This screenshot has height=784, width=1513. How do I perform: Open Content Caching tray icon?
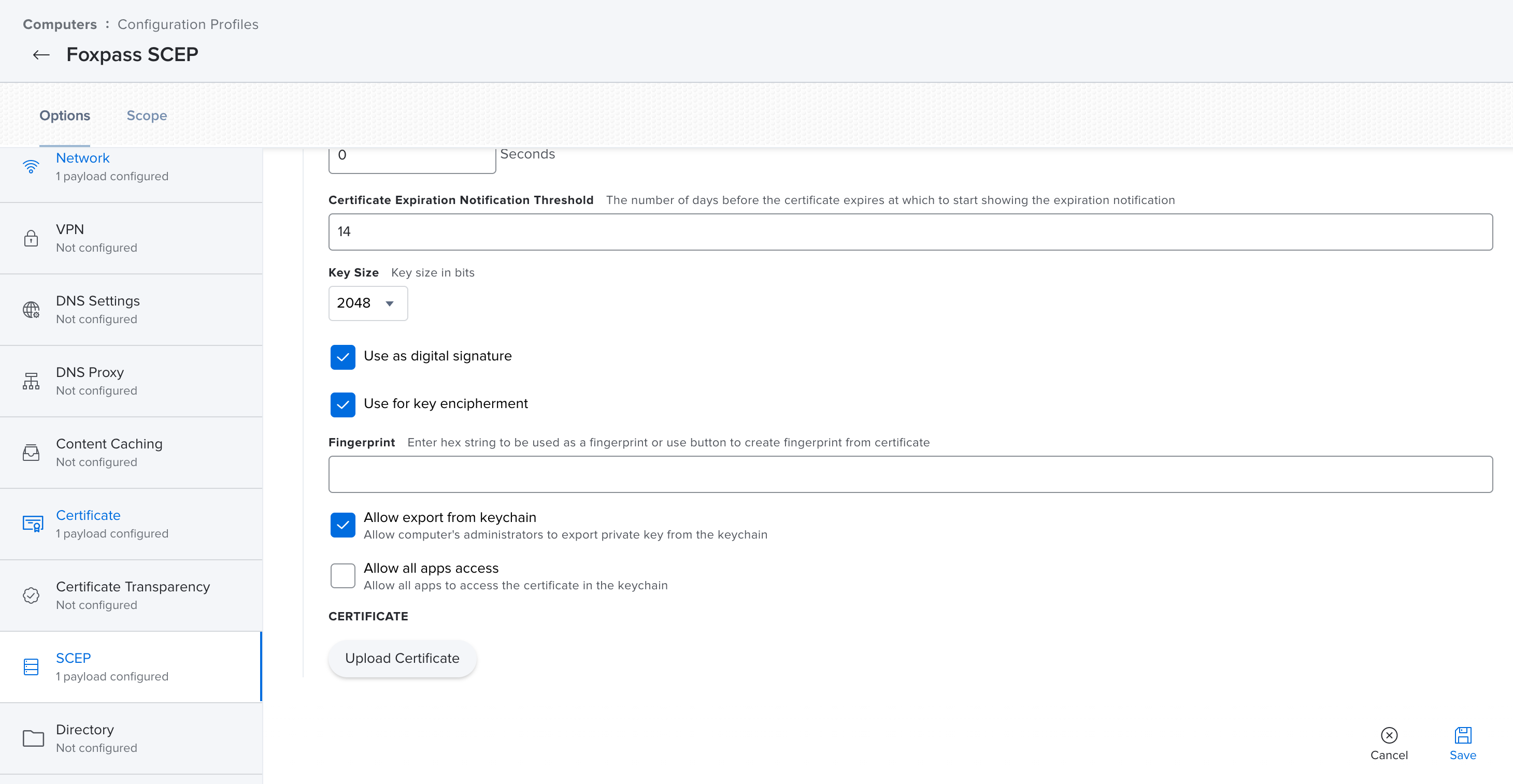[31, 453]
